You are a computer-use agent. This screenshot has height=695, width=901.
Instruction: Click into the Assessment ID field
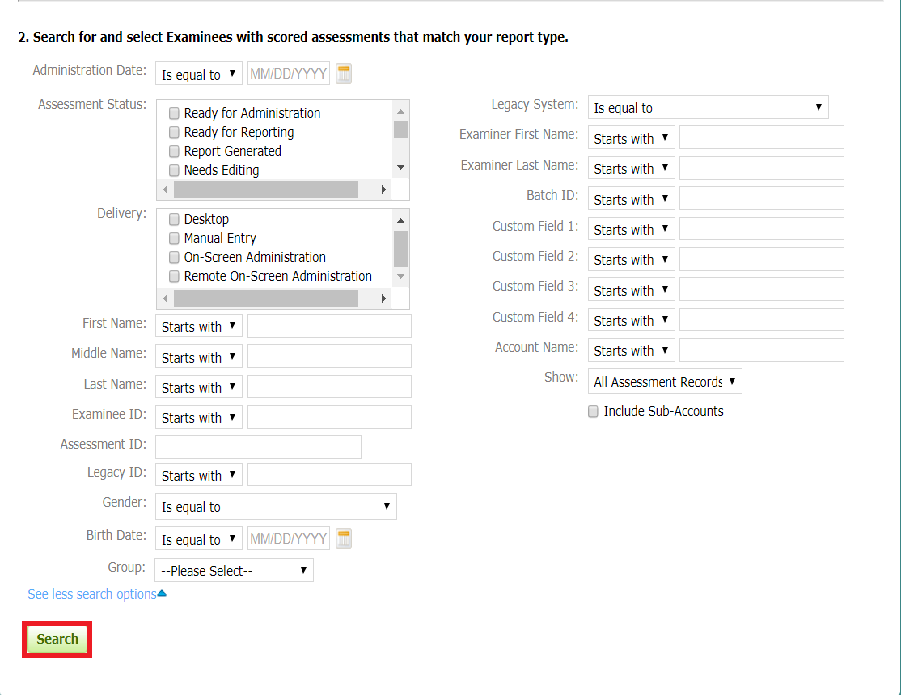[258, 446]
